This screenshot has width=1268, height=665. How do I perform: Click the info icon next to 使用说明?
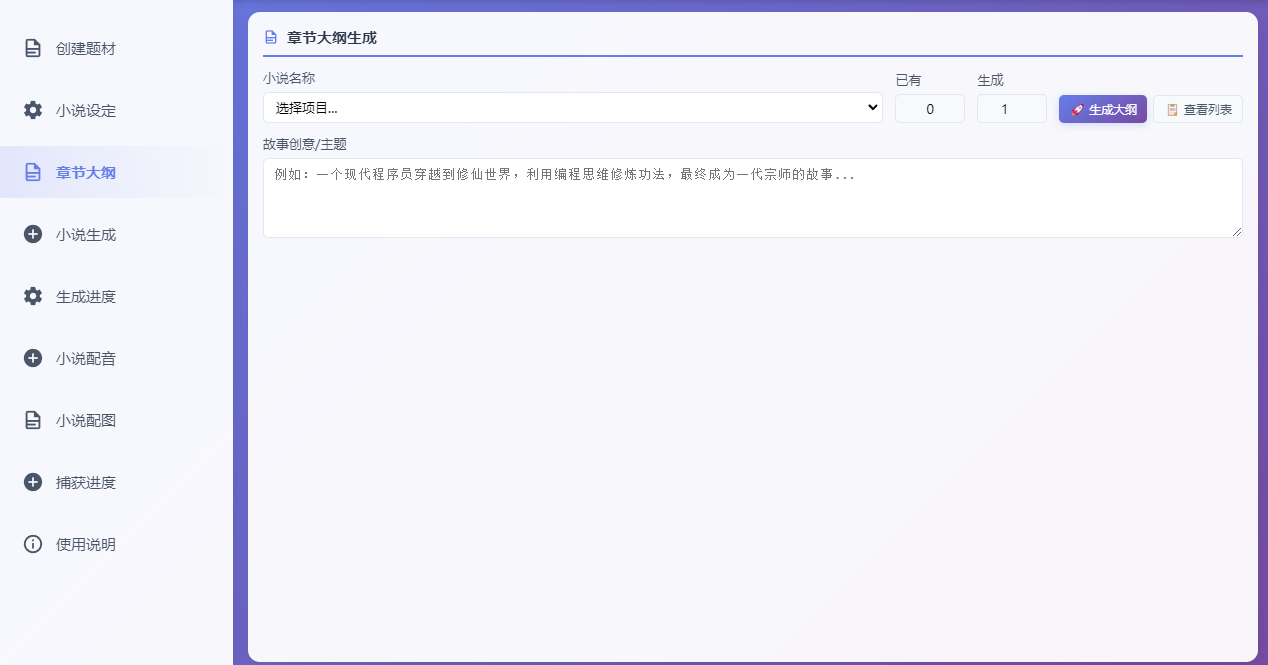[33, 544]
